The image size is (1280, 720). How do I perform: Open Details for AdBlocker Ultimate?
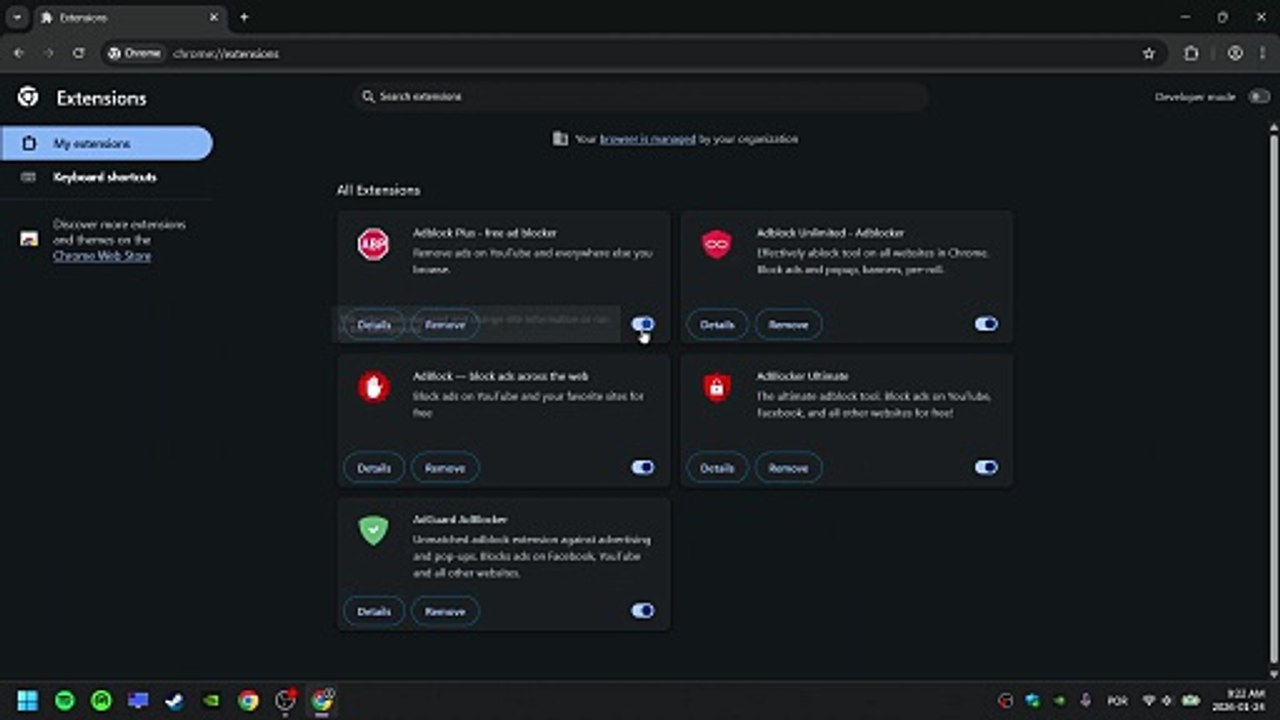tap(717, 467)
